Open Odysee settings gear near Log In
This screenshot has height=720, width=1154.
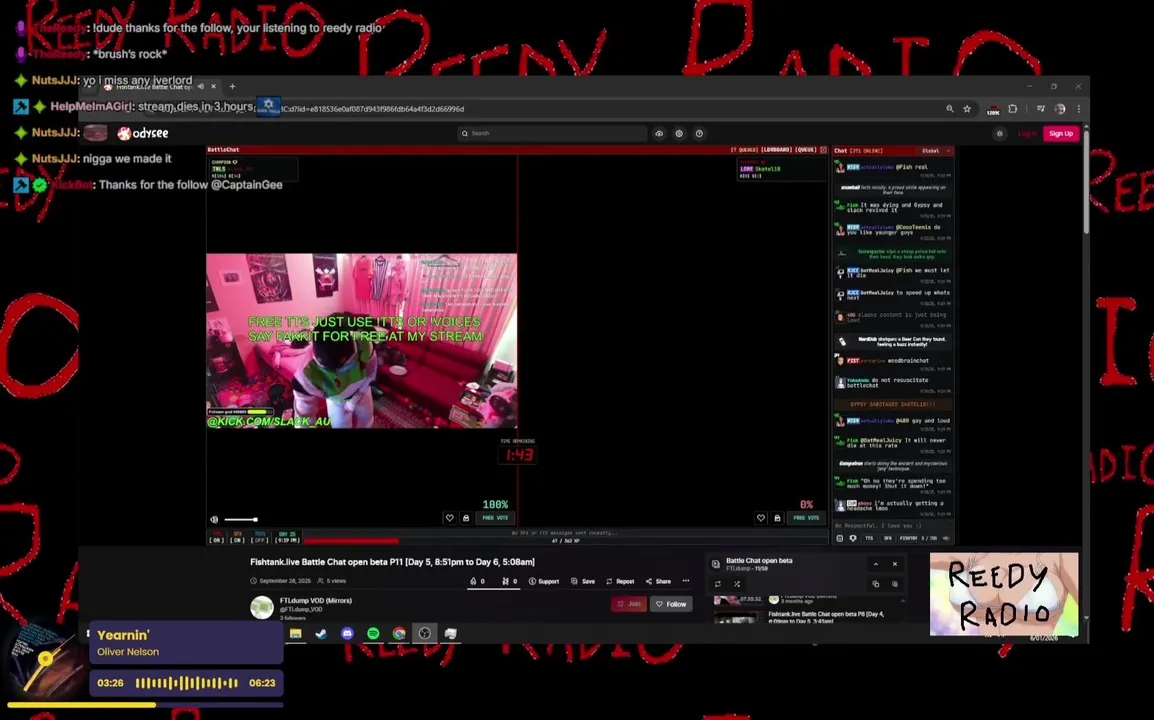tap(999, 133)
